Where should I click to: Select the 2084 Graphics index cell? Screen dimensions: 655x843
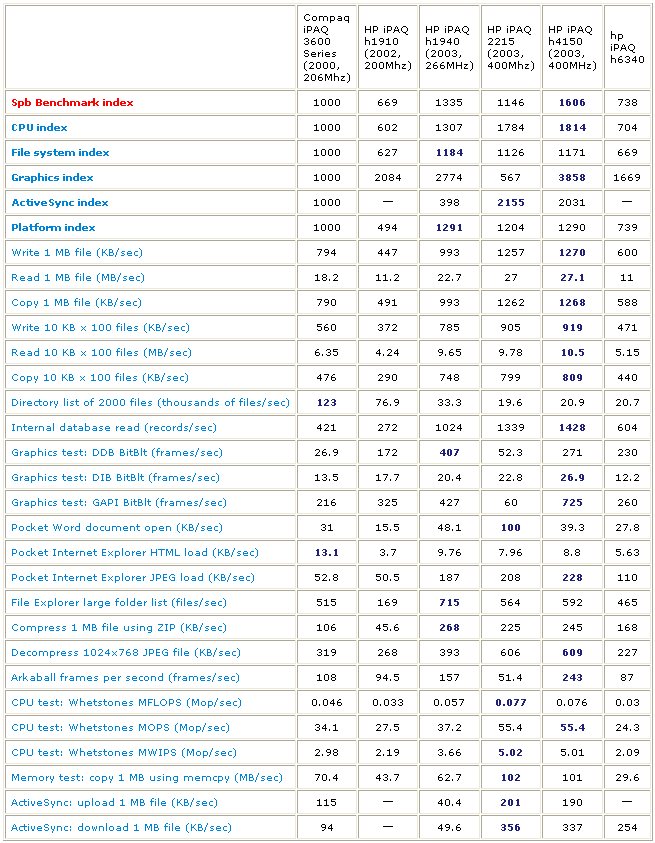388,177
